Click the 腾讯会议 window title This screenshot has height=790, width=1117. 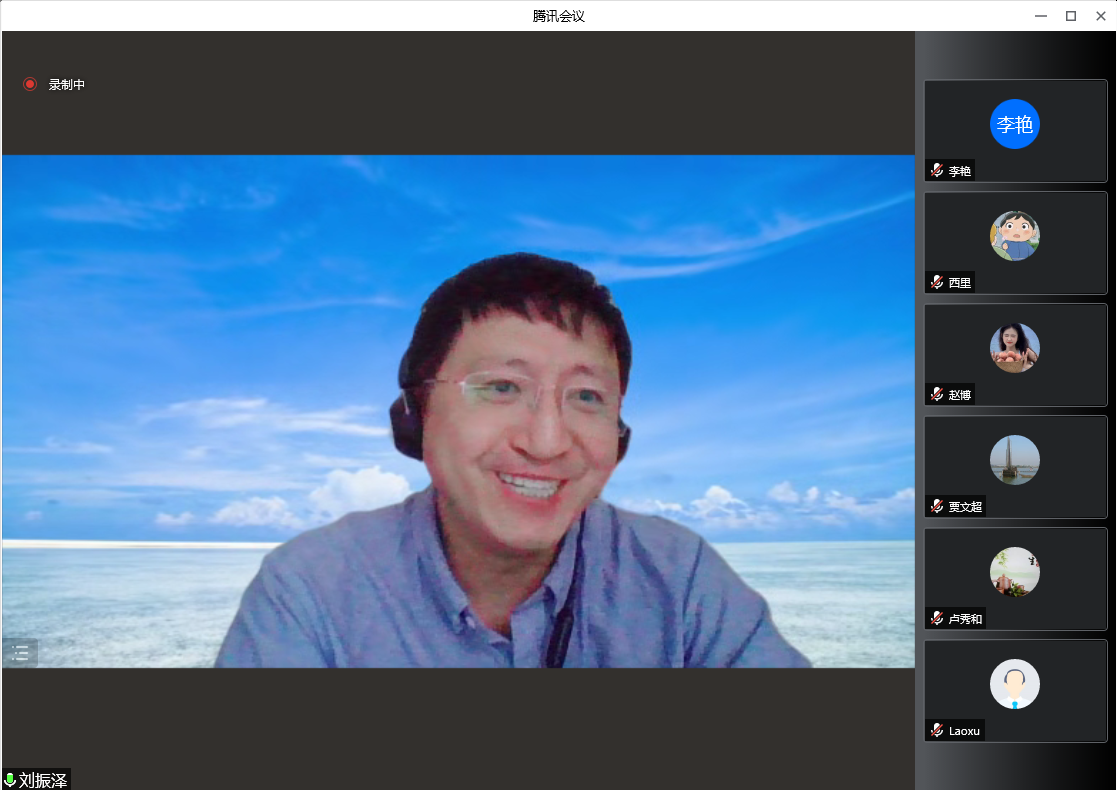pos(558,16)
